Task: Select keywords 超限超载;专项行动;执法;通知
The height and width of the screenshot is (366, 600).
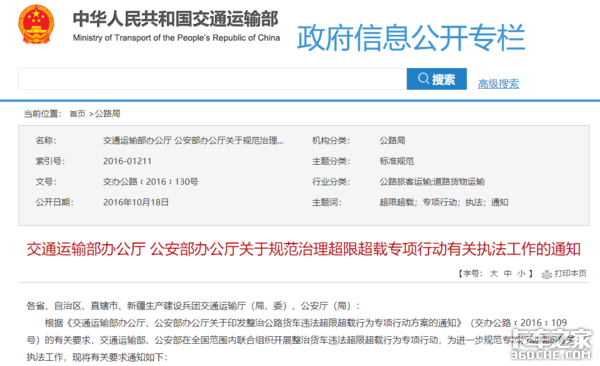Action: pyautogui.click(x=444, y=203)
